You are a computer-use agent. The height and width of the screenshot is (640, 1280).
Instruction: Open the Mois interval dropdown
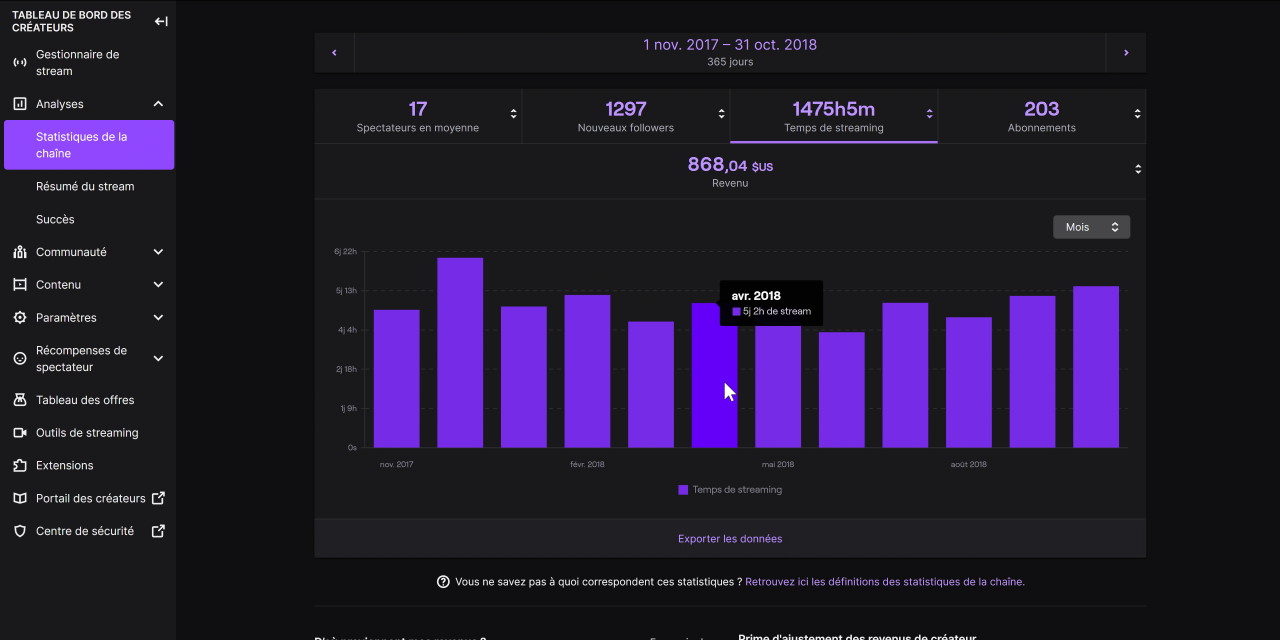point(1091,227)
